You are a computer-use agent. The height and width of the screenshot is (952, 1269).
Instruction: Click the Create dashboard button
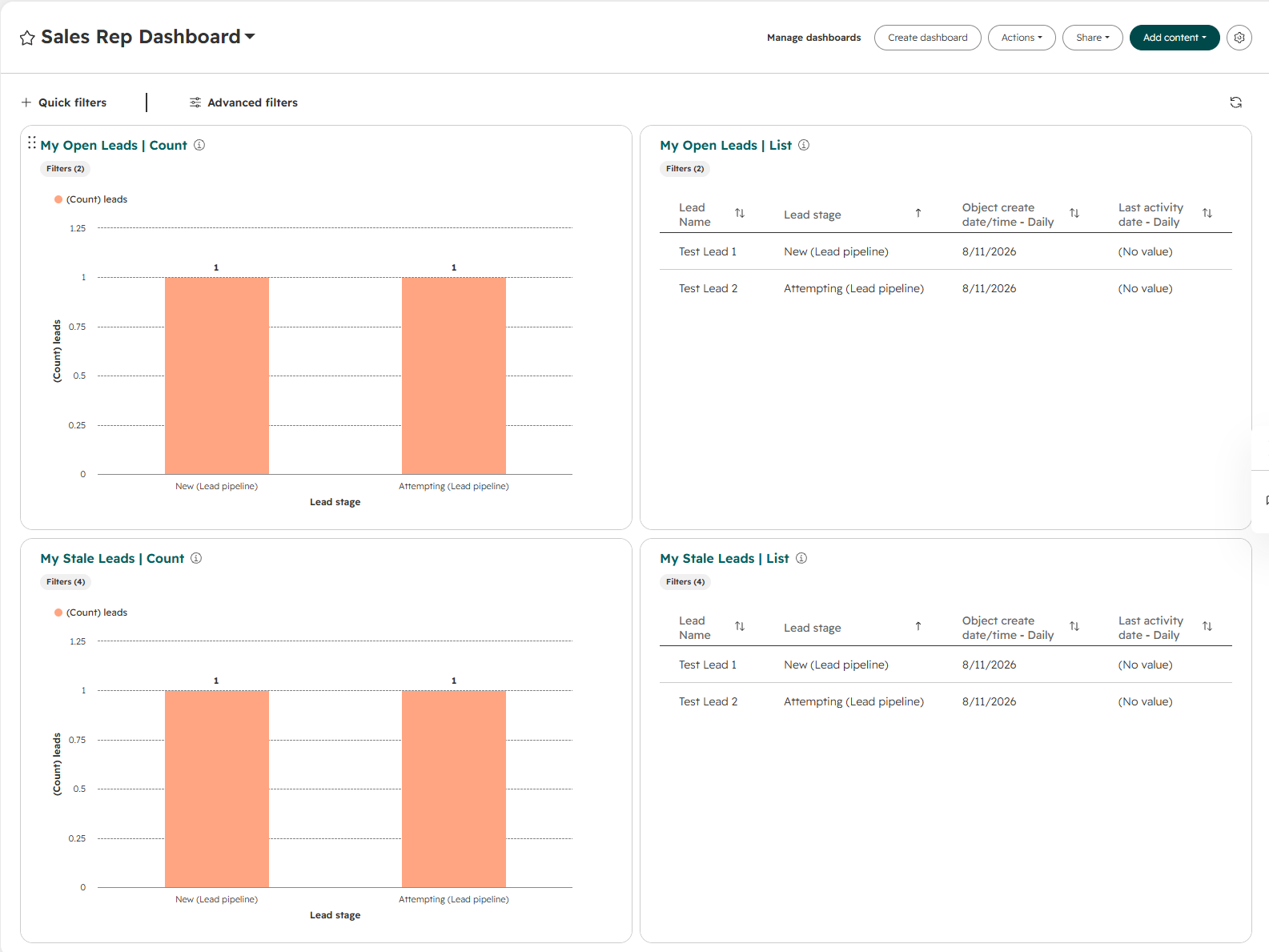point(927,38)
